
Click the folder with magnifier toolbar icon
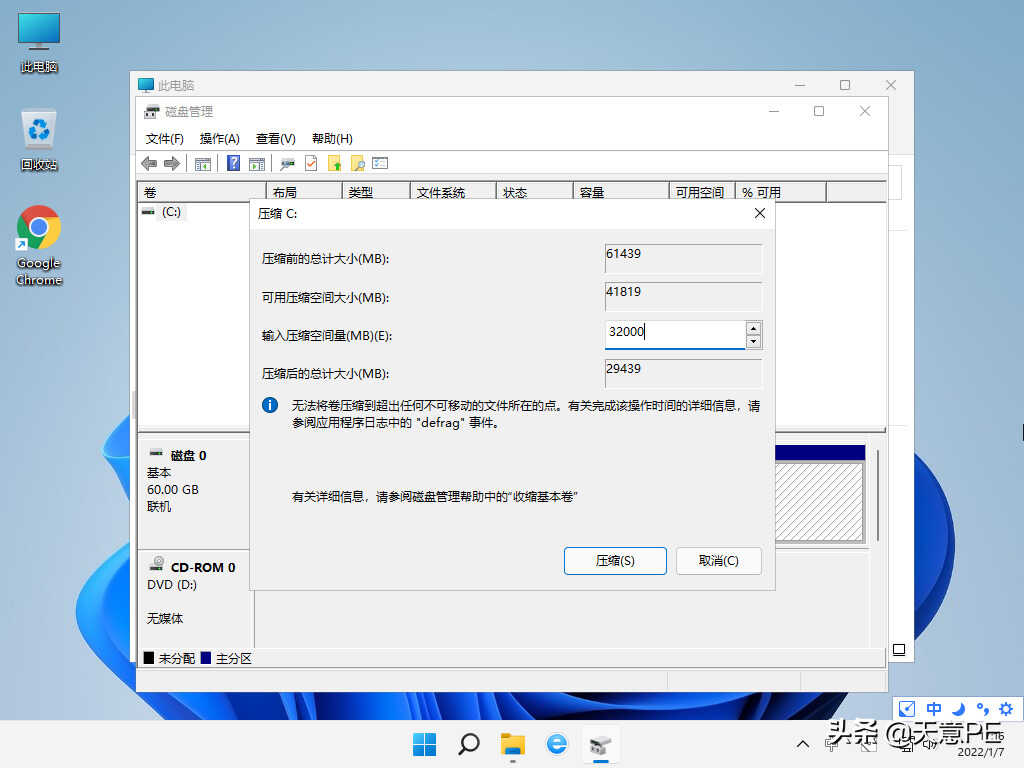point(357,163)
